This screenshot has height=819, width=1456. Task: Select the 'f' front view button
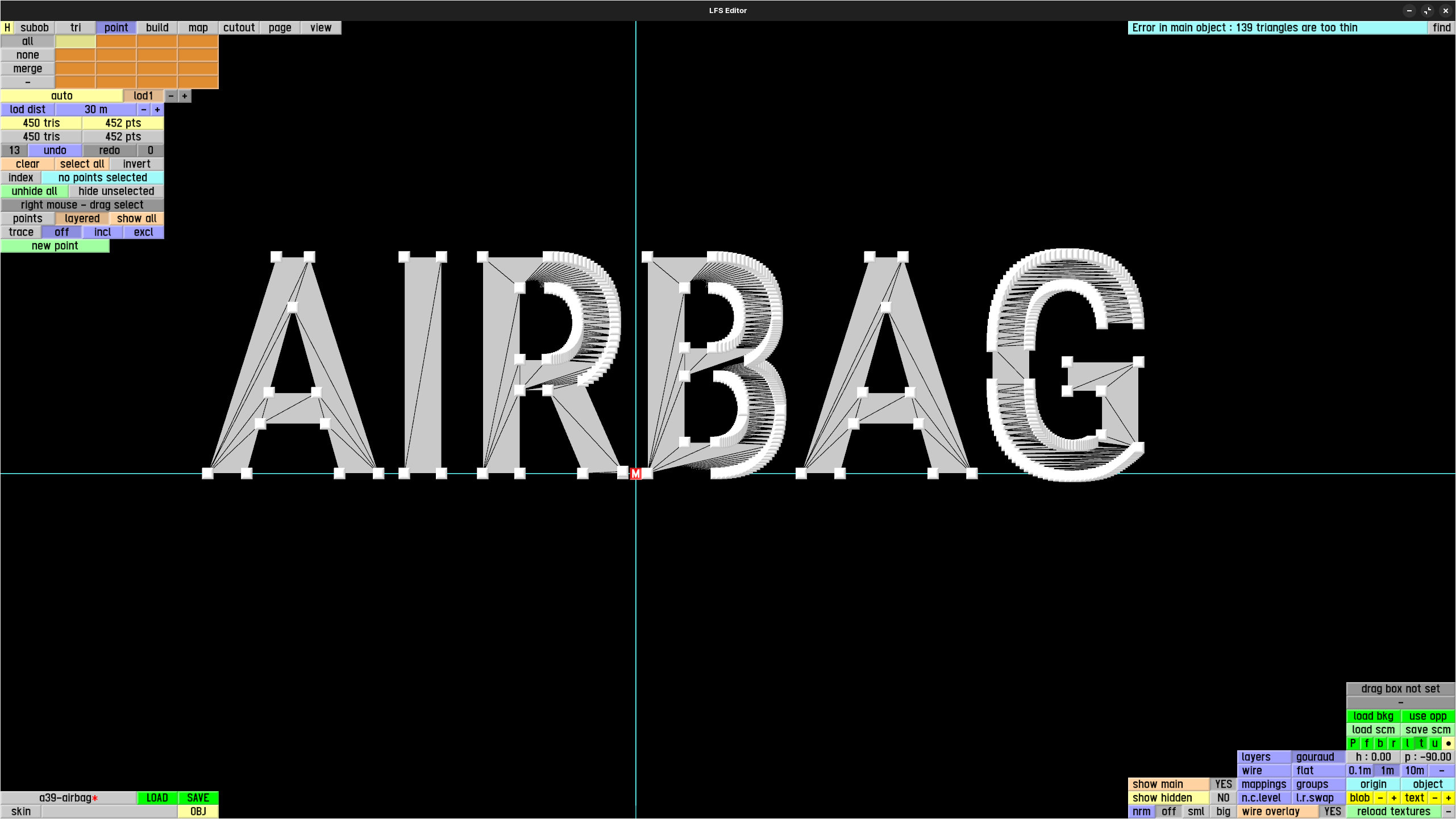point(1367,743)
